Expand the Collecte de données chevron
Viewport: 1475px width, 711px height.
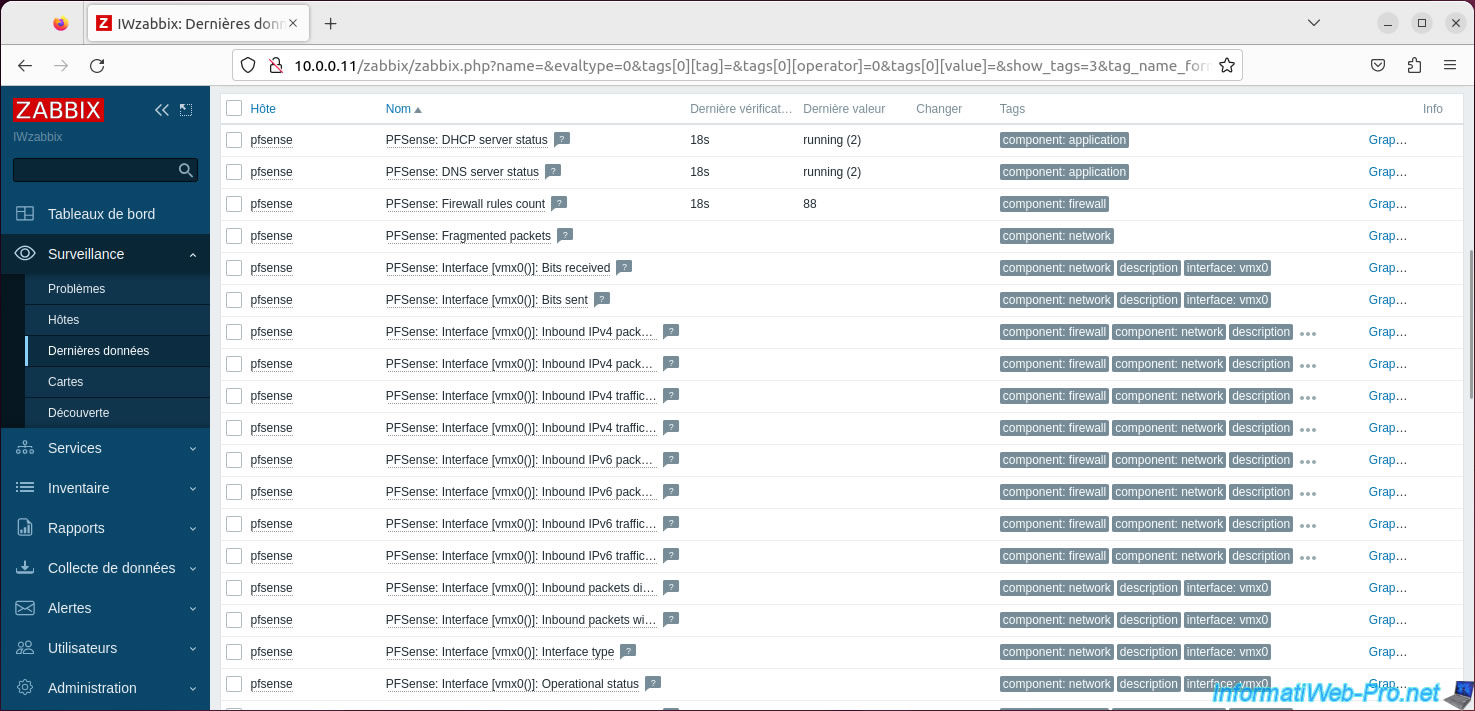193,569
